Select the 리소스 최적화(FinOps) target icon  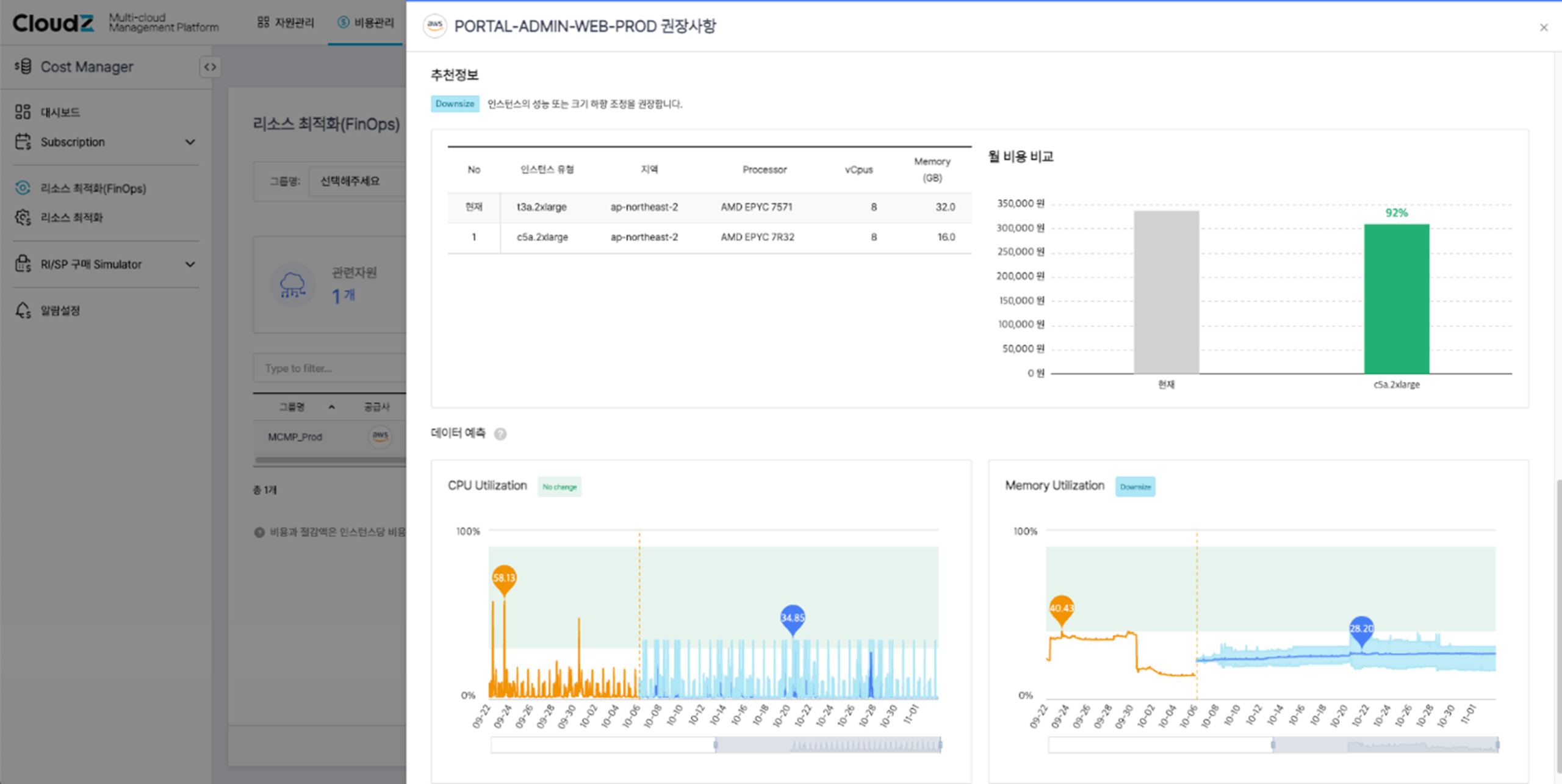[x=23, y=189]
